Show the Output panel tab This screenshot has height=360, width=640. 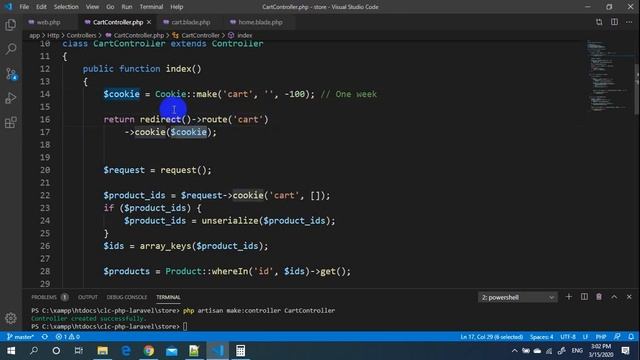click(88, 297)
